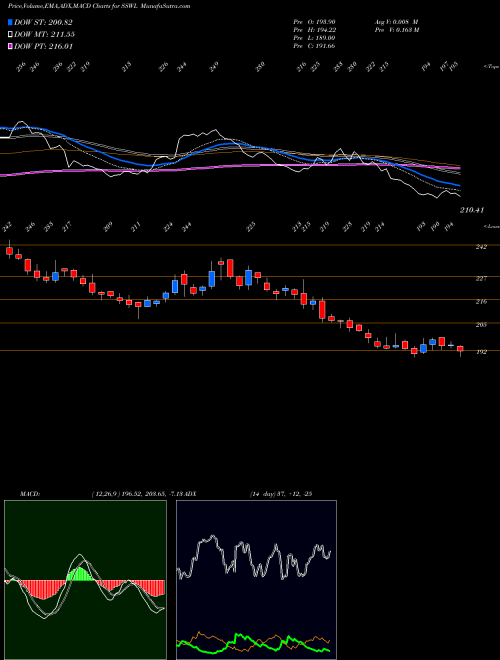Open the ADX indicator chart panel
The image size is (500, 660).
(257, 580)
